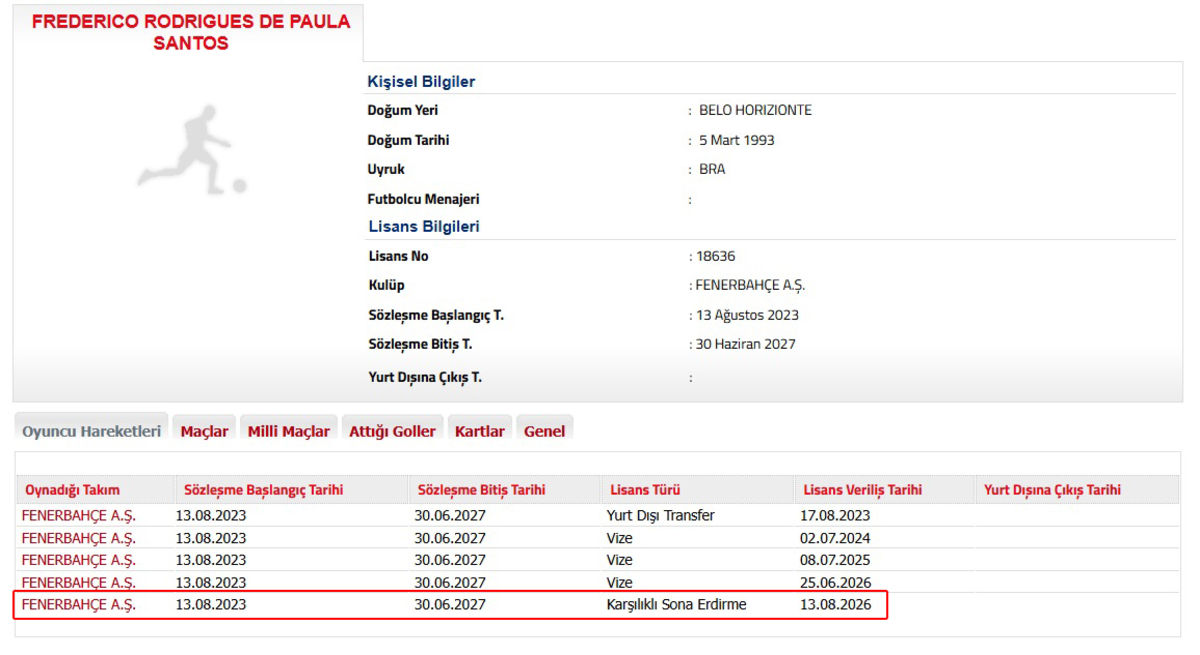Click license issue date 02.07.2024
1200x655 pixels.
click(x=835, y=538)
